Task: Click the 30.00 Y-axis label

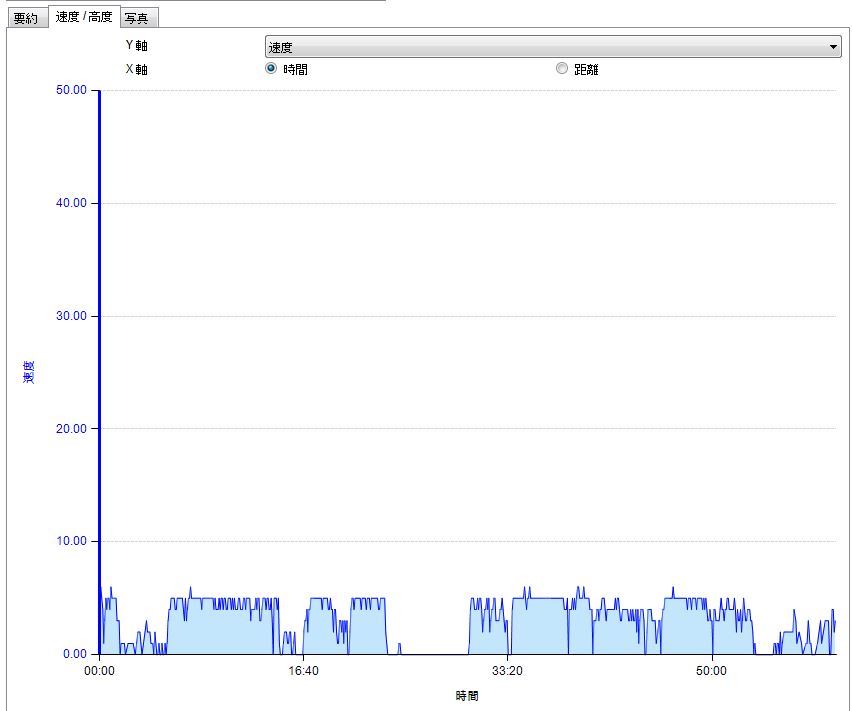Action: tap(71, 316)
